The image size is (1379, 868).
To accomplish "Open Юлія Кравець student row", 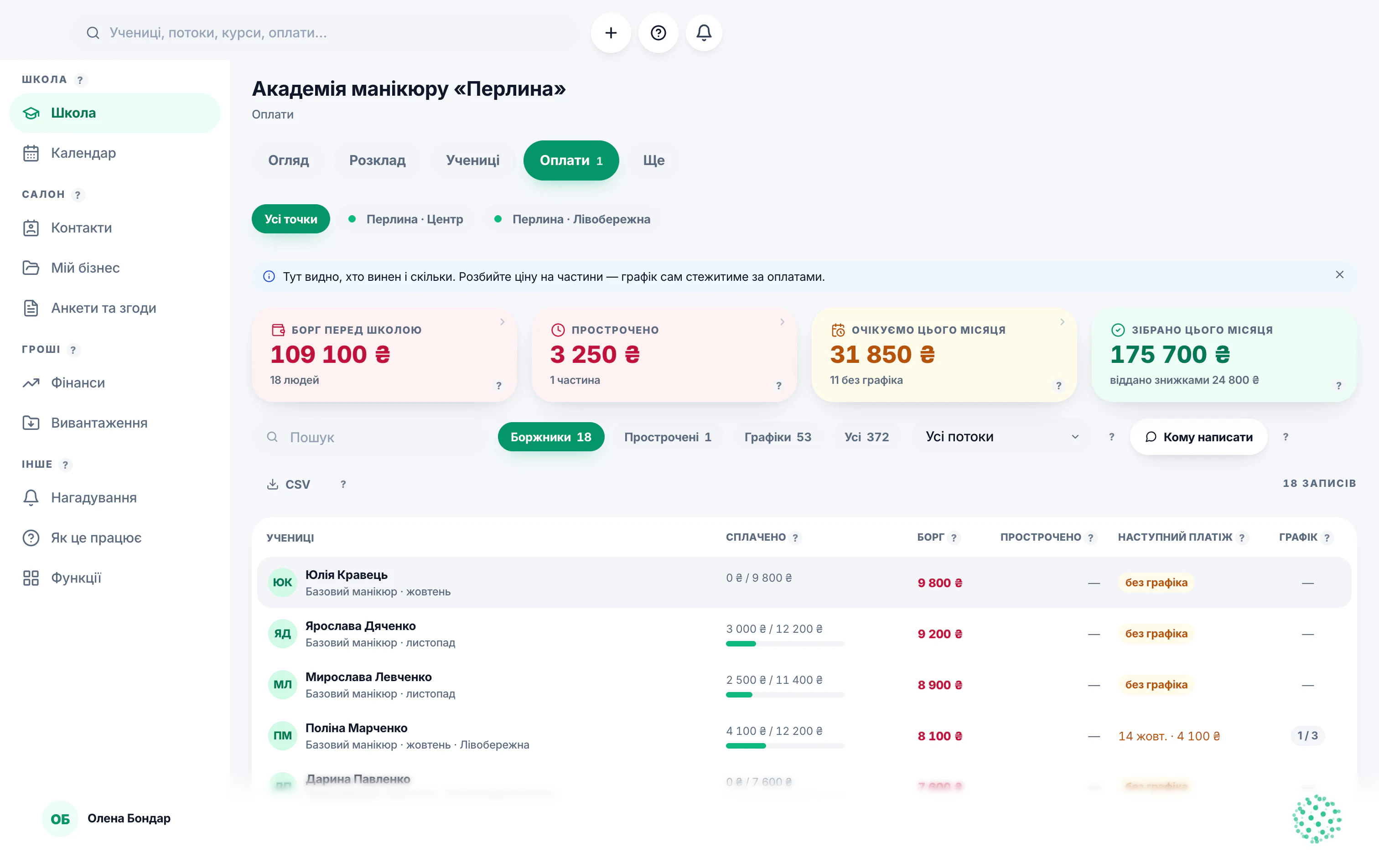I will coord(804,583).
